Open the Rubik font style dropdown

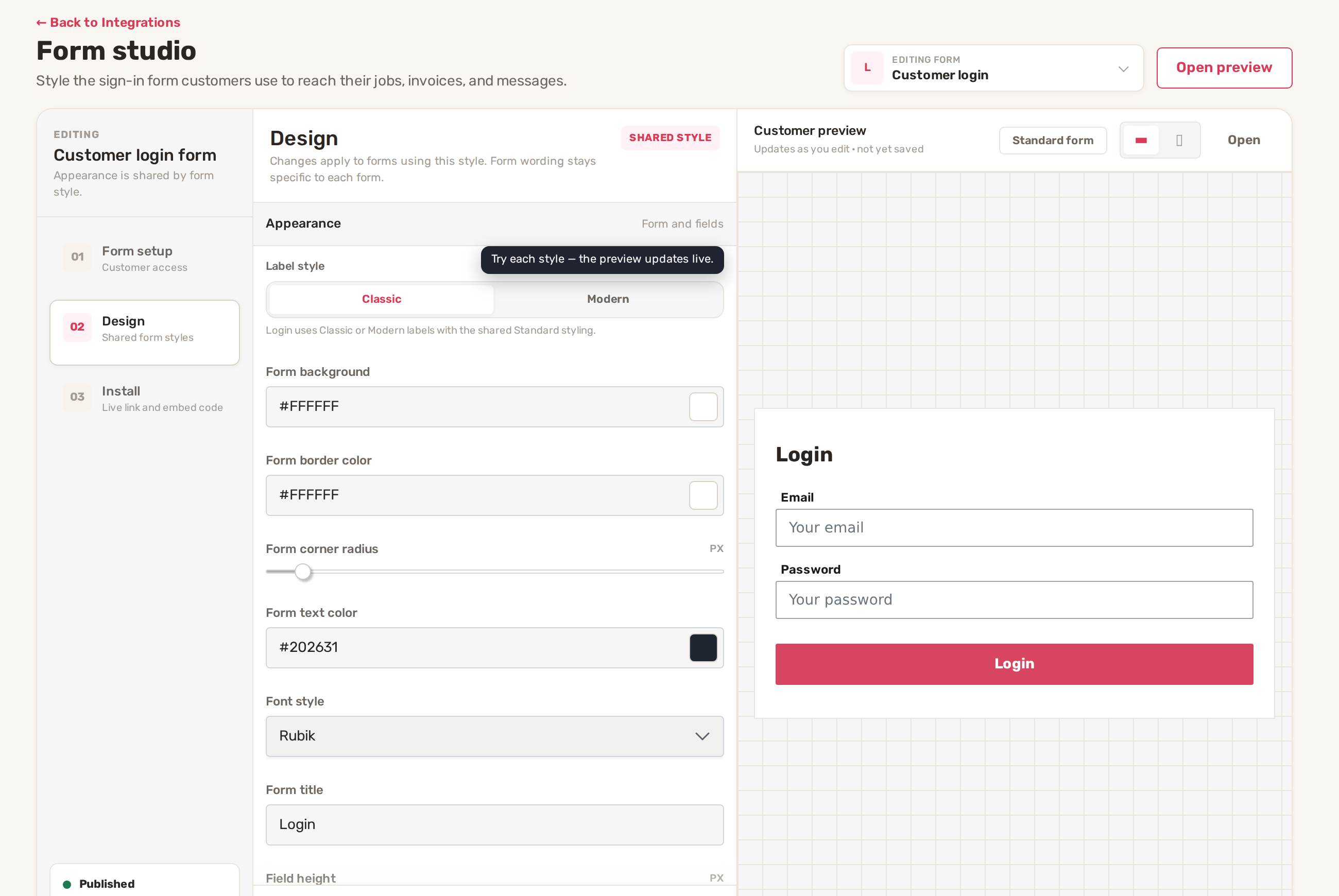click(x=494, y=736)
